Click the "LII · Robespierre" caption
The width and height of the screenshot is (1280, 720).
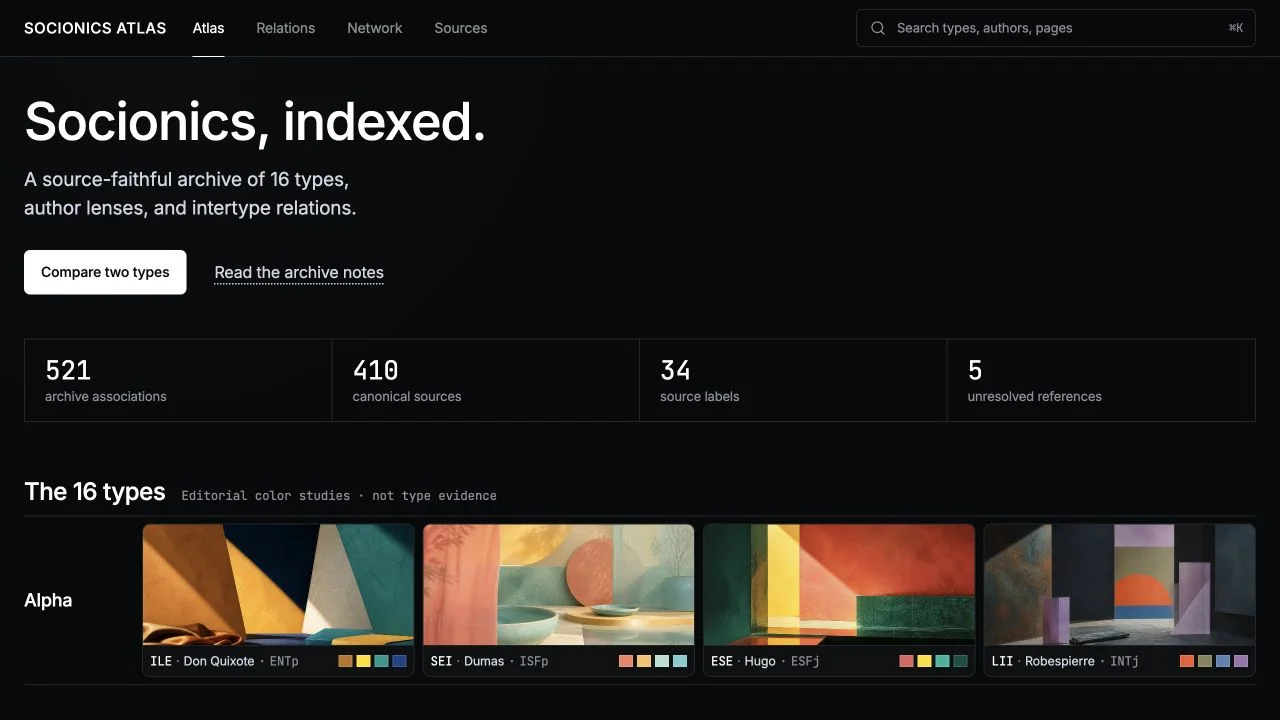pos(1043,661)
